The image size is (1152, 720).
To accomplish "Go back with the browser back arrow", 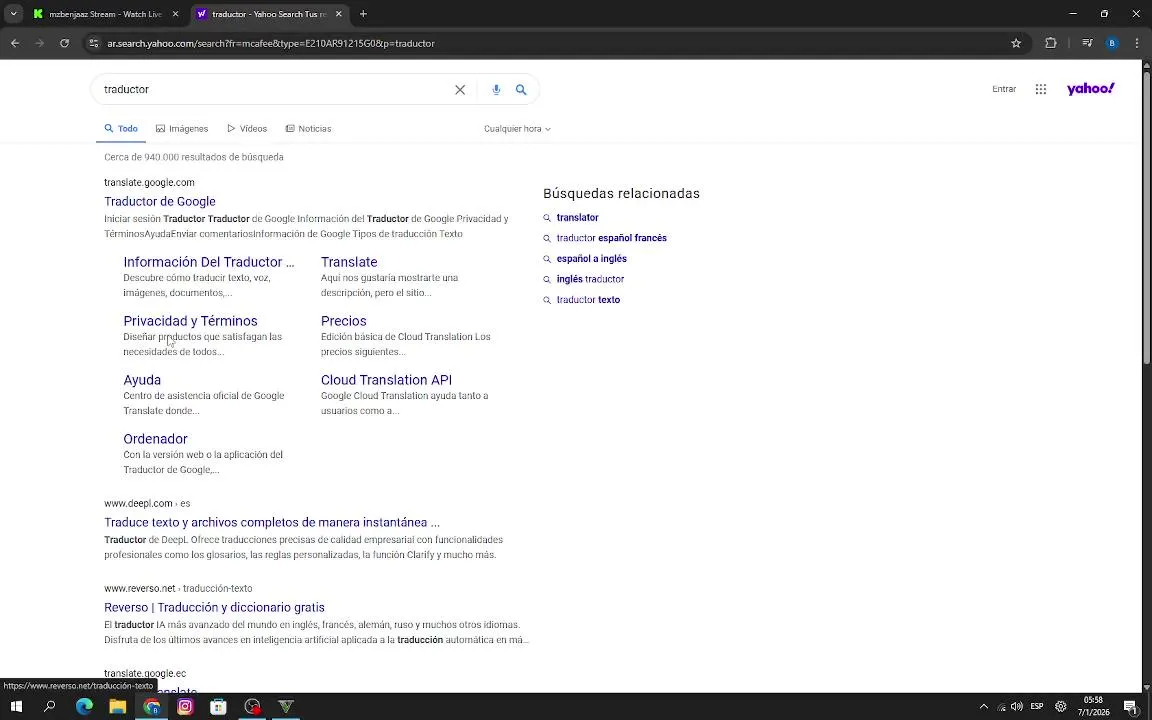I will pyautogui.click(x=15, y=43).
